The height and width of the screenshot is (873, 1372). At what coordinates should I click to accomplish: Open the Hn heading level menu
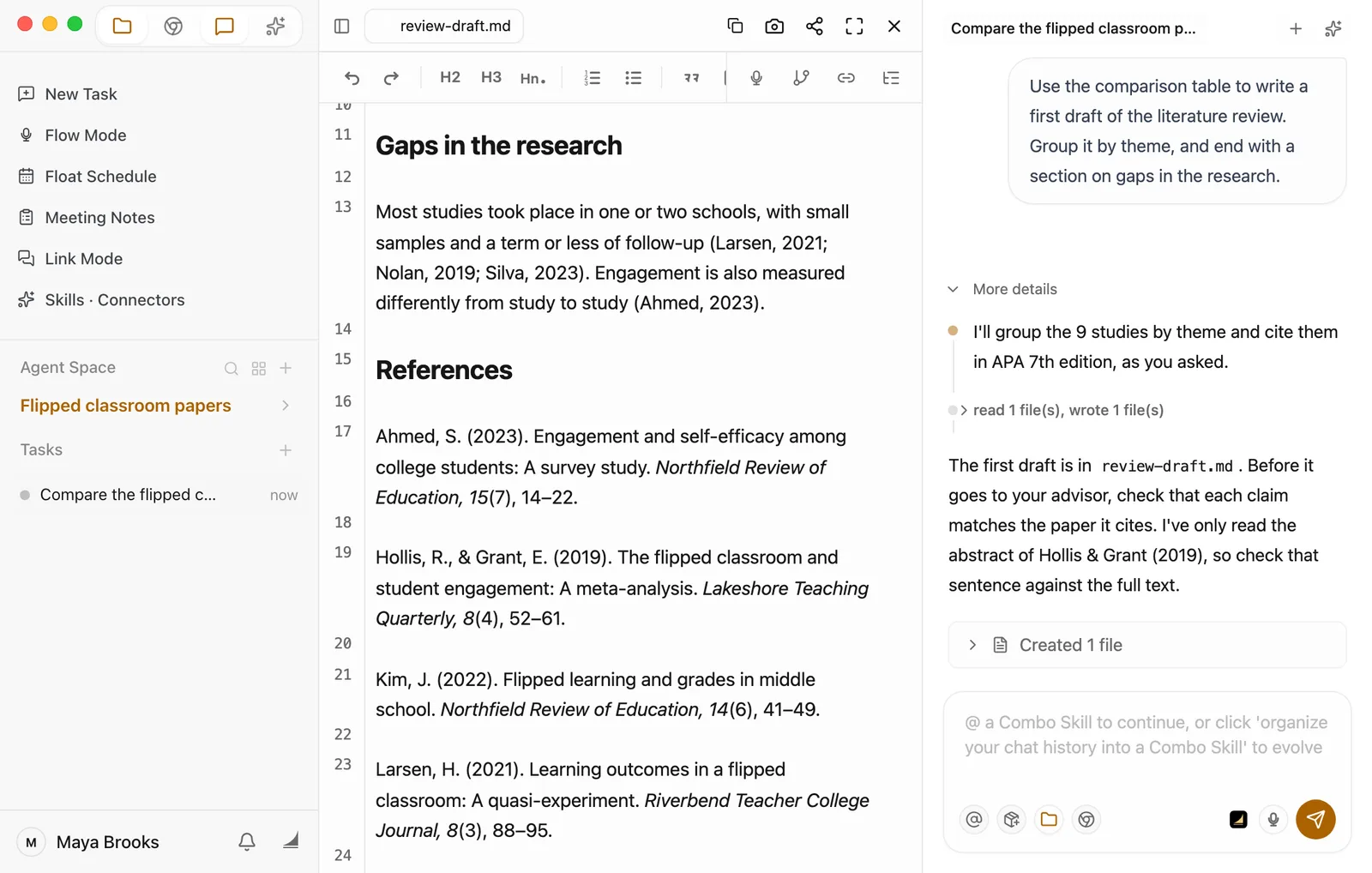(533, 78)
